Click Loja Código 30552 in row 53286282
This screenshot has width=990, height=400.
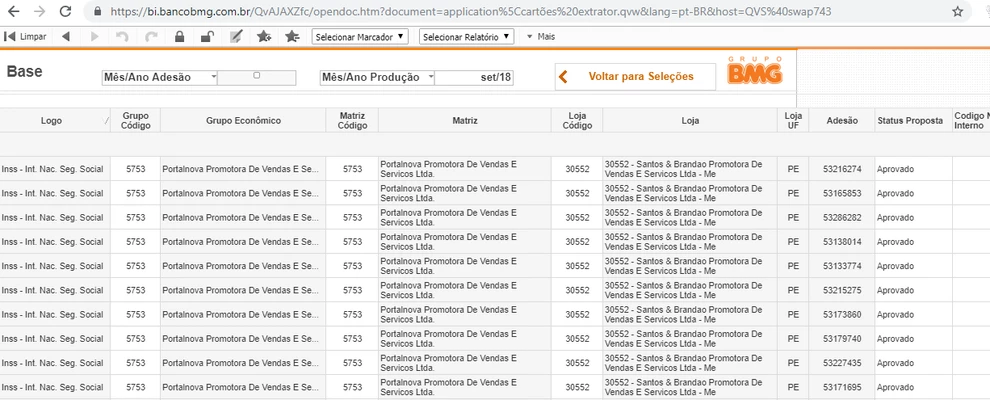[x=577, y=218]
